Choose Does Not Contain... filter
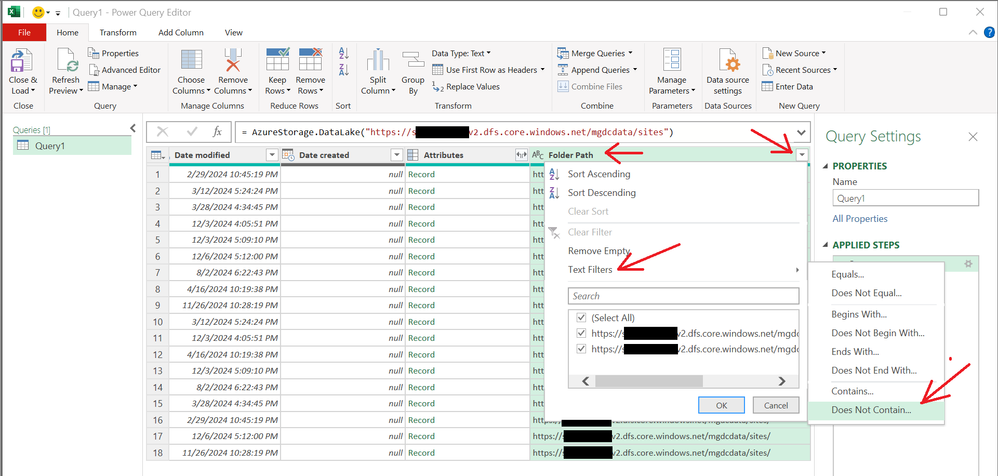The height and width of the screenshot is (476, 998). (x=876, y=410)
